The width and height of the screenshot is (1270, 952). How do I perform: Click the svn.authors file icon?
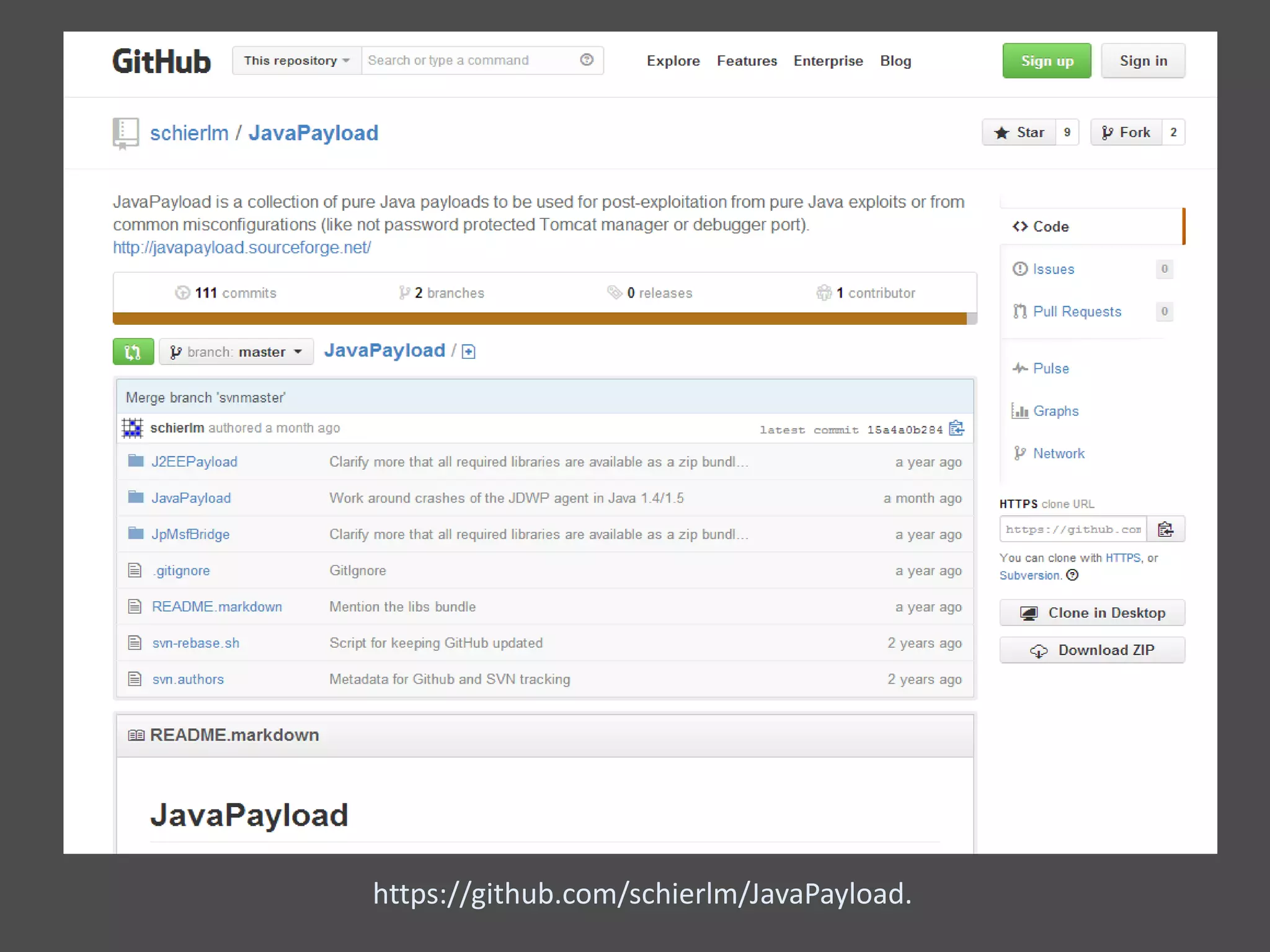pos(135,679)
